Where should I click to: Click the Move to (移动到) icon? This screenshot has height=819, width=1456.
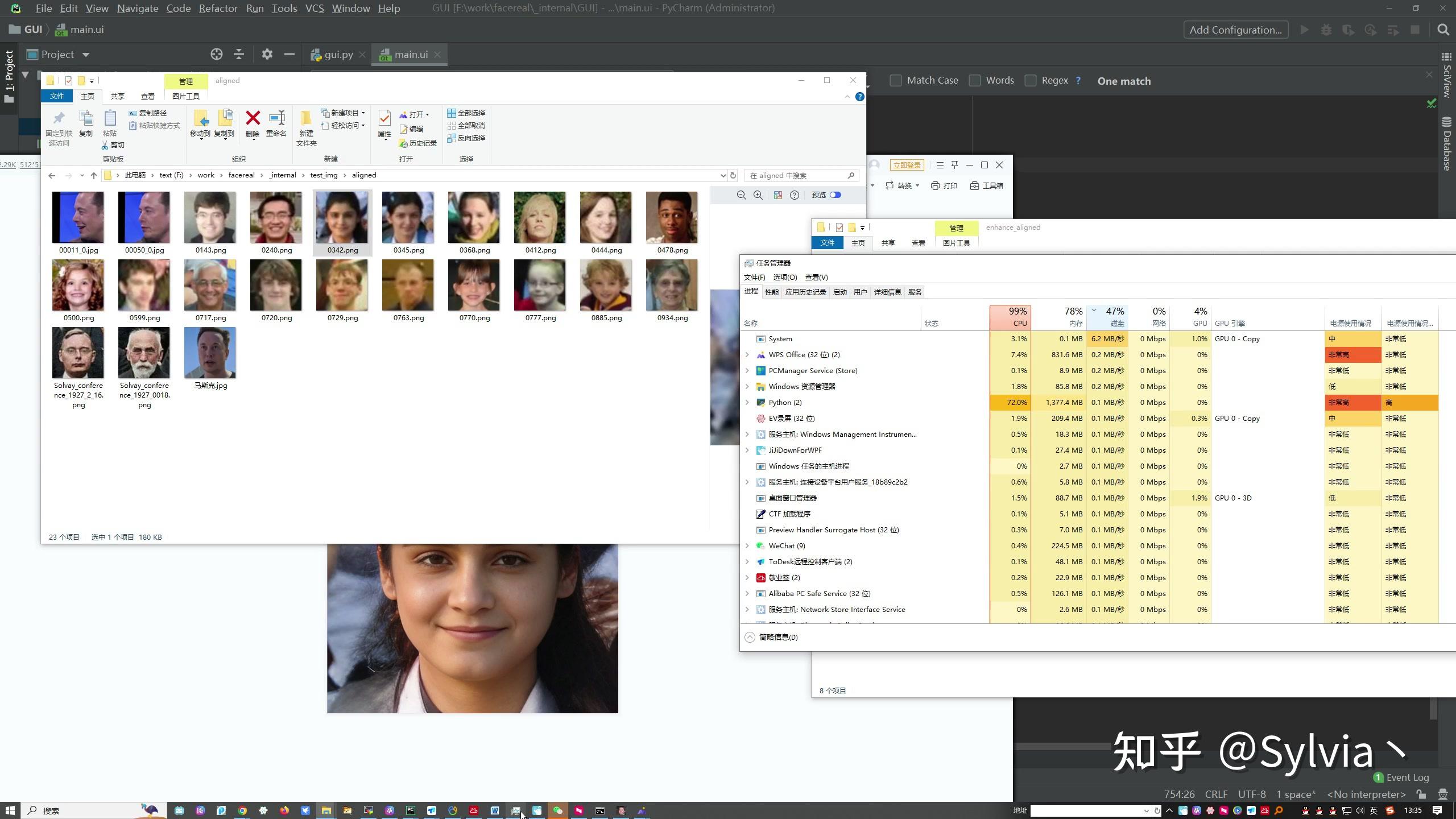(x=200, y=118)
